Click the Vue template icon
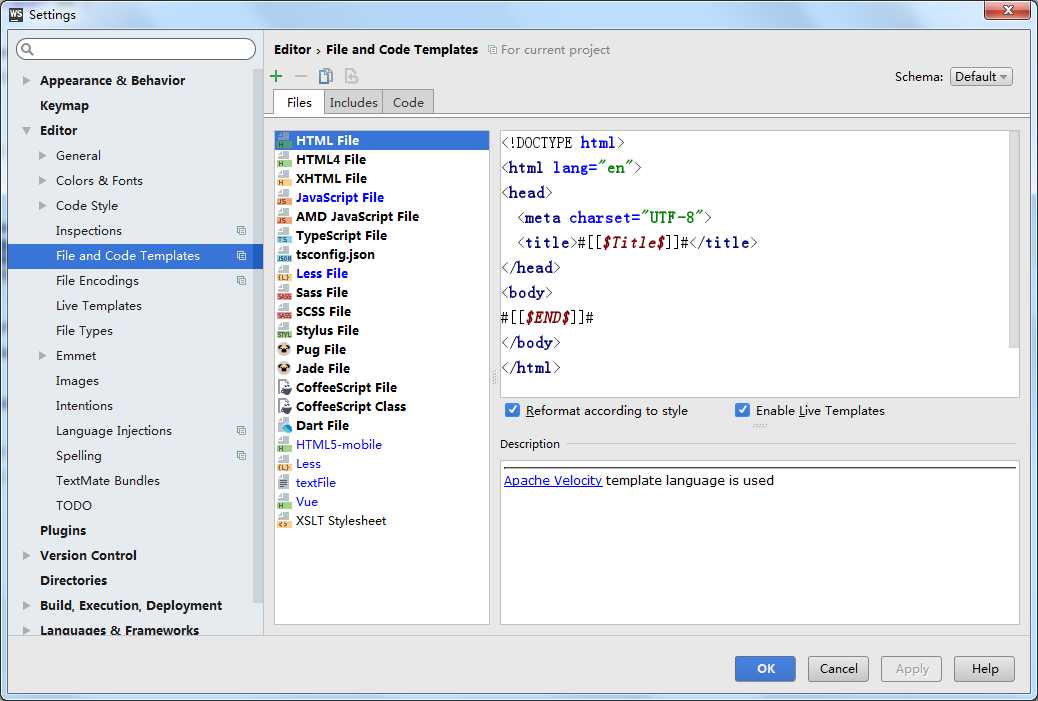This screenshot has width=1038, height=701. tap(284, 502)
